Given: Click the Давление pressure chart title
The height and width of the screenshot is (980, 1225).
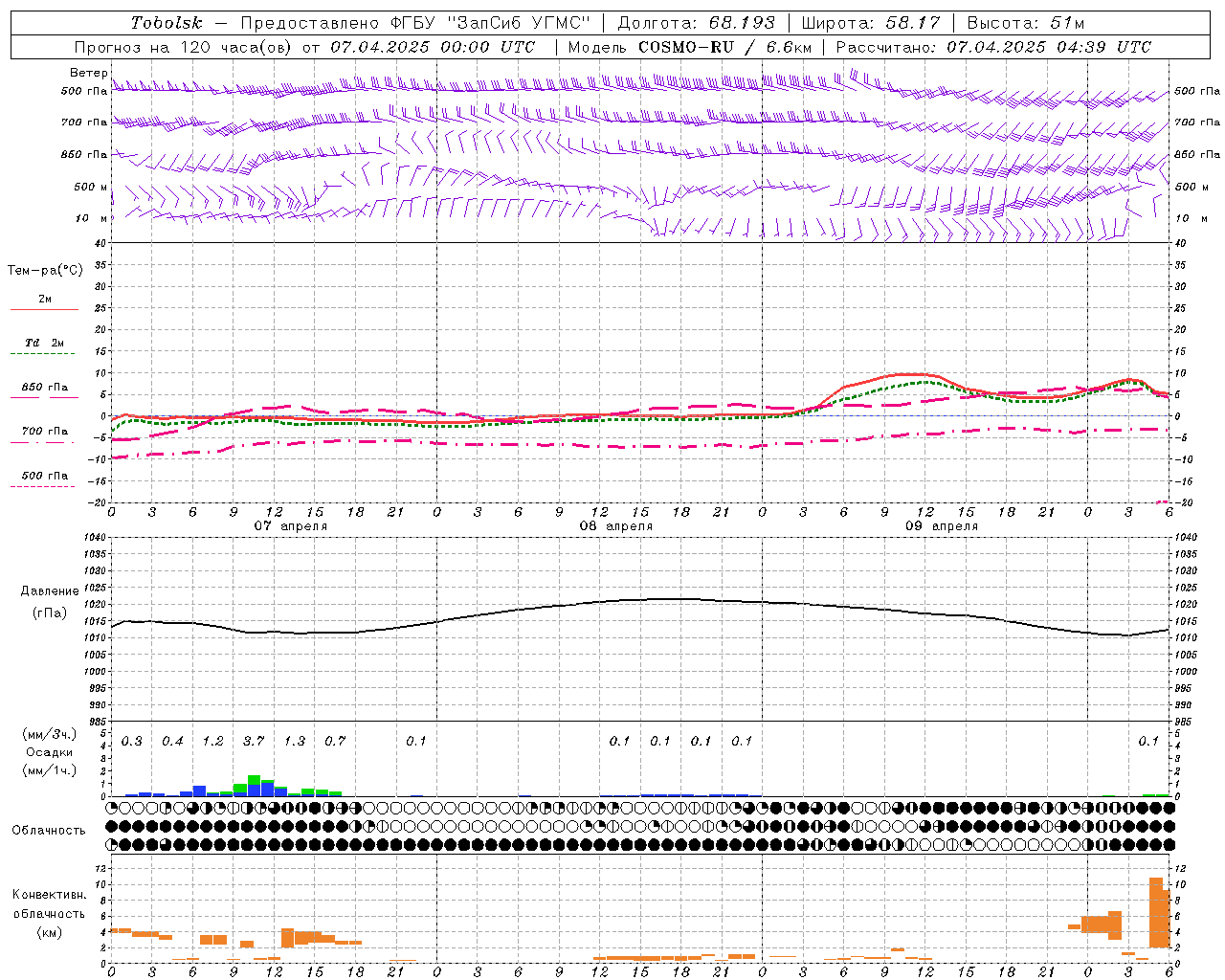Looking at the screenshot, I should (x=50, y=590).
